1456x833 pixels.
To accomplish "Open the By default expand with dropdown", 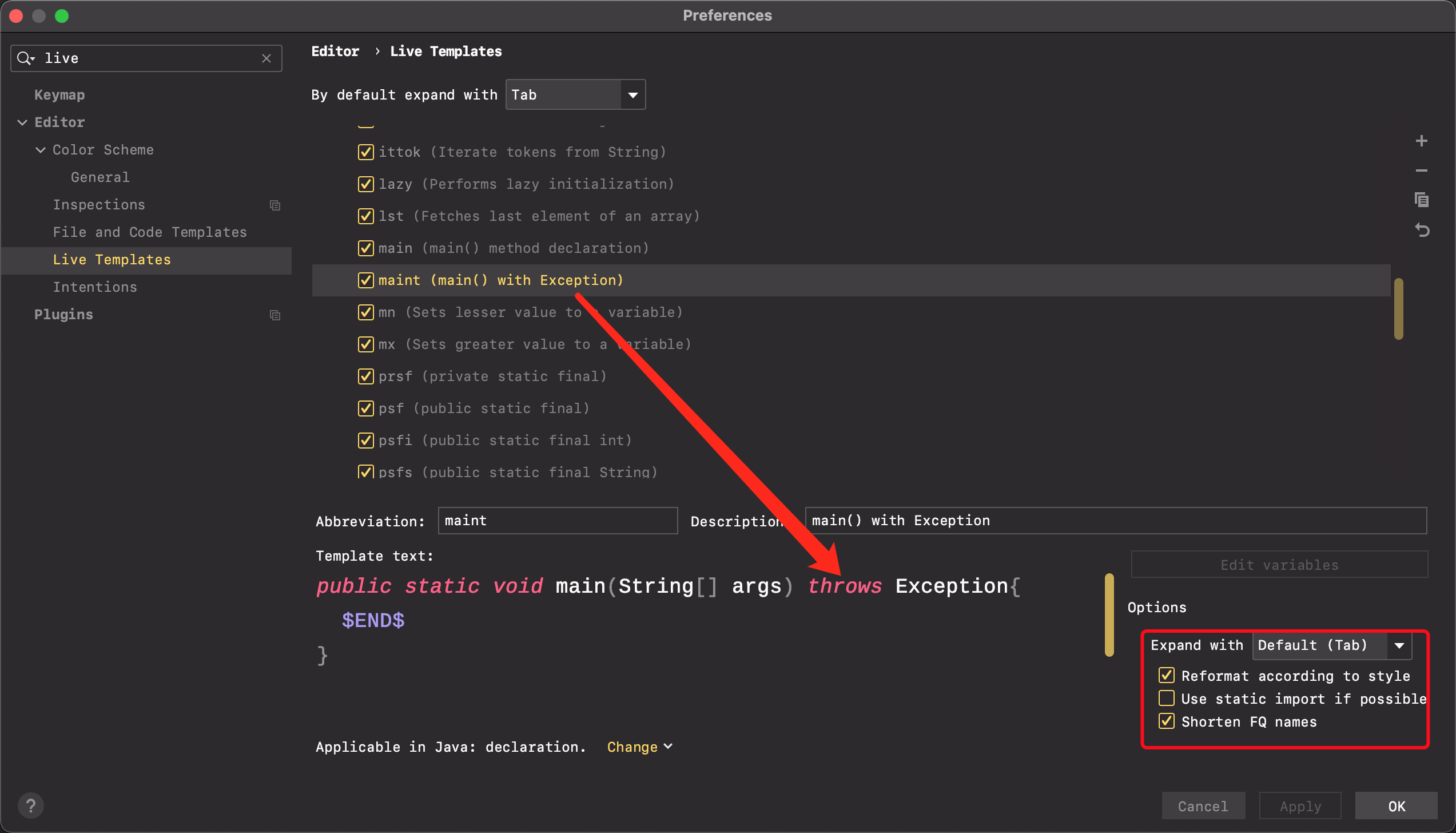I will (x=632, y=94).
